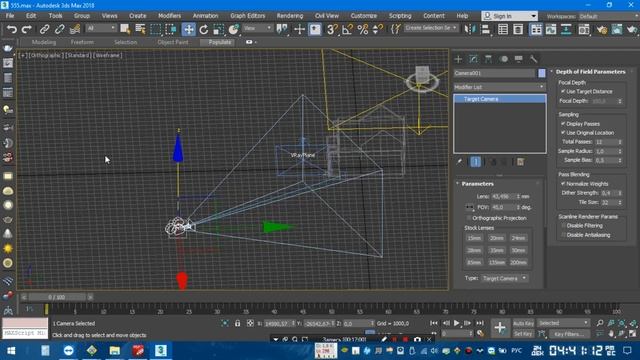Click the Zoom magnifier viewport control
Image resolution: width=640 pixels, height=360 pixels.
pos(600,323)
